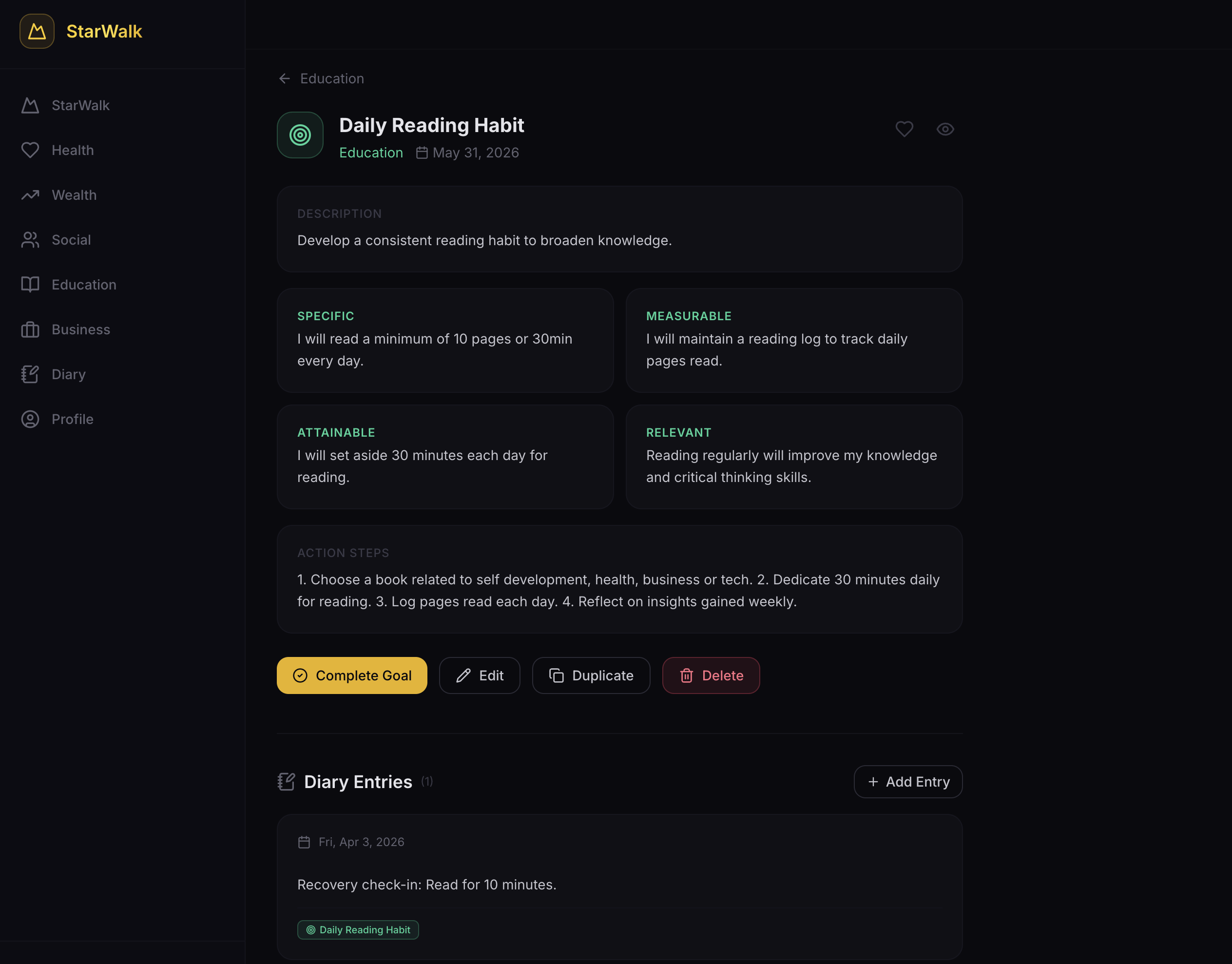
Task: Add a new diary entry
Action: pos(908,782)
